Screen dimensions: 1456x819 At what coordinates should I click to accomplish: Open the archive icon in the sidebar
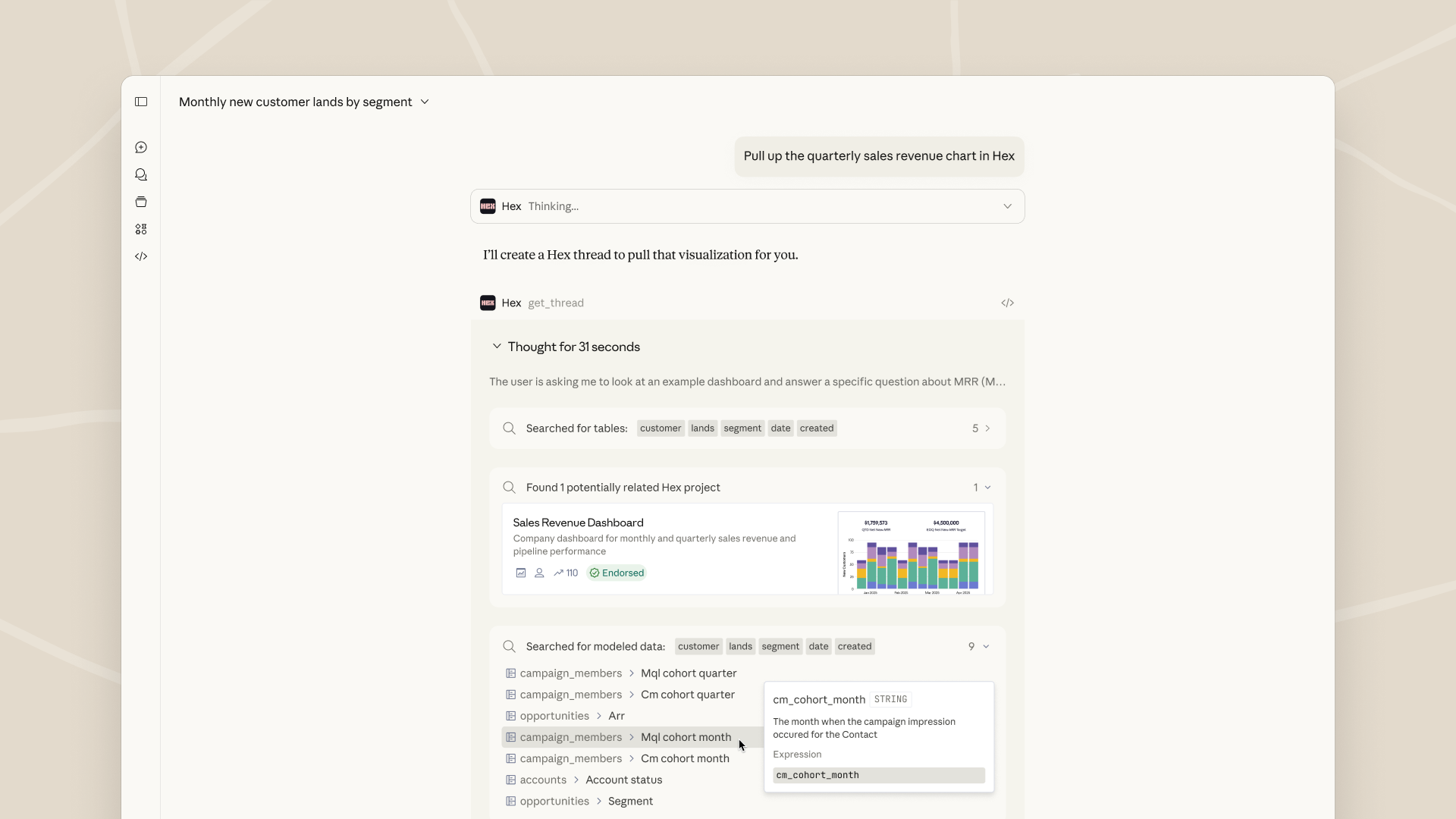pos(141,202)
